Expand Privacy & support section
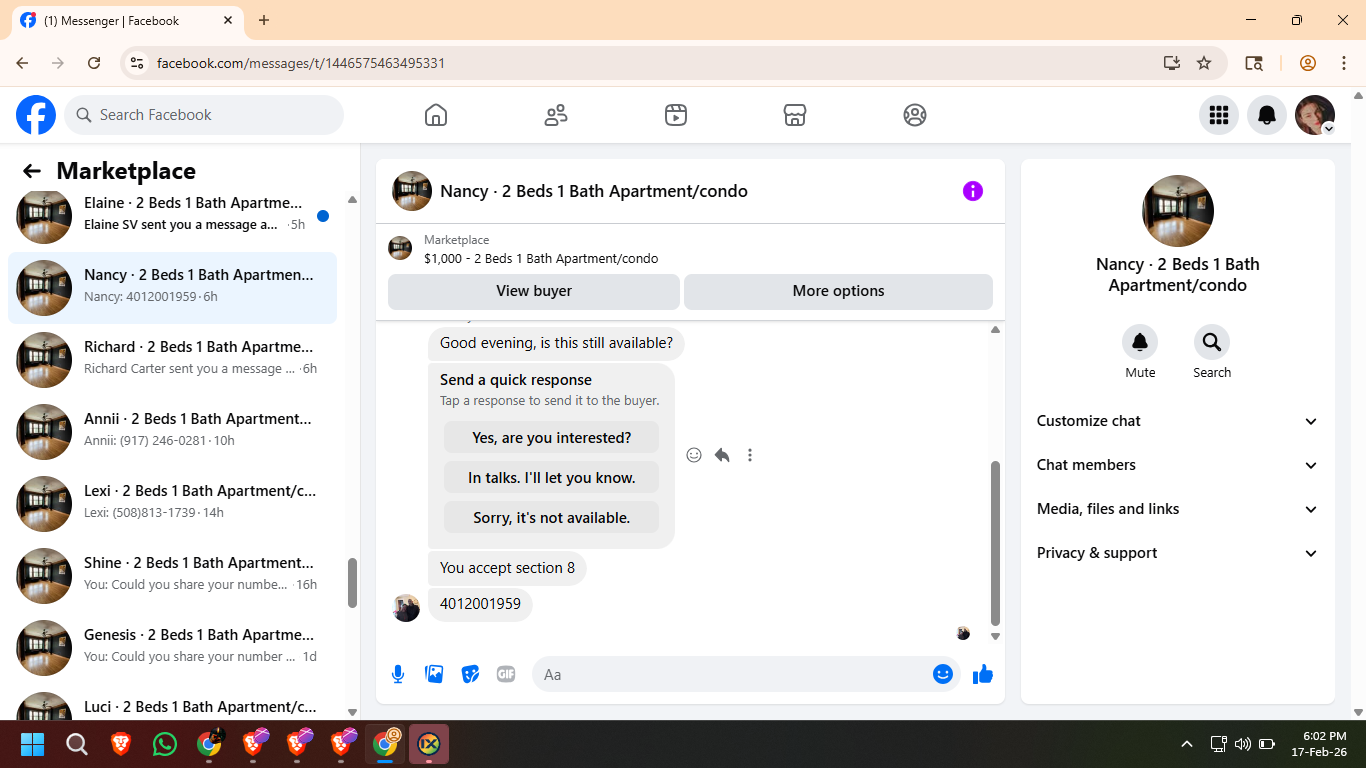The height and width of the screenshot is (768, 1366). click(x=1178, y=553)
